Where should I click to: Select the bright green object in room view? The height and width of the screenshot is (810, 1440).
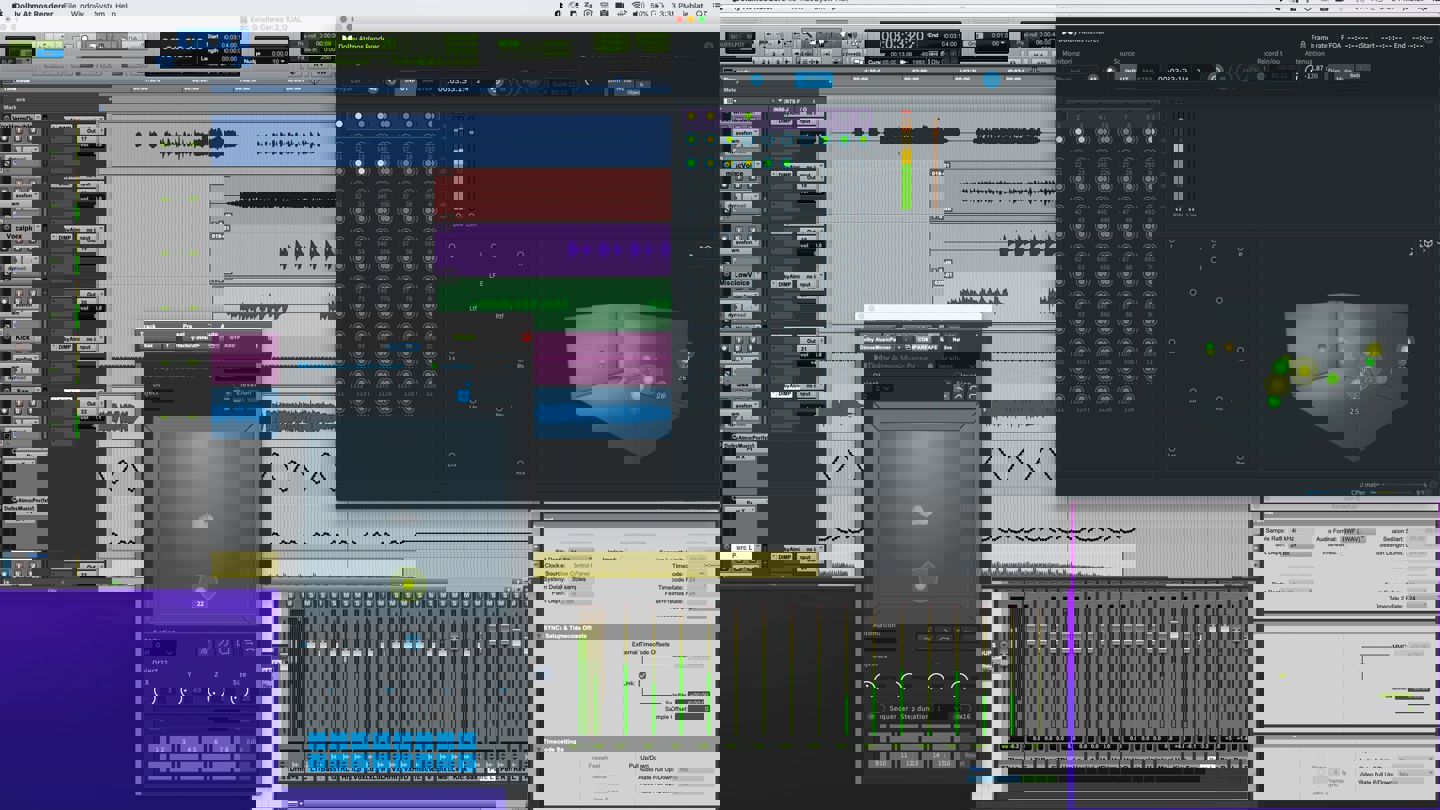[1332, 378]
